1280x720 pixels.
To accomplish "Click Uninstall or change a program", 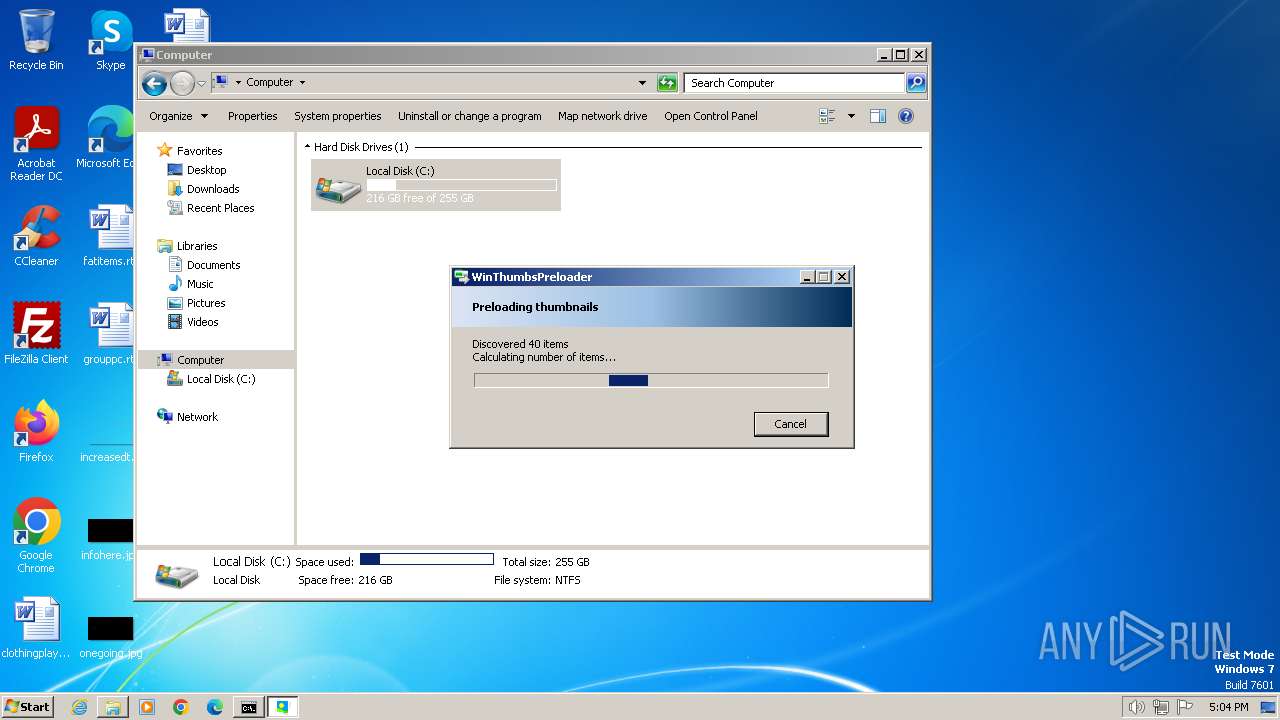I will click(469, 116).
